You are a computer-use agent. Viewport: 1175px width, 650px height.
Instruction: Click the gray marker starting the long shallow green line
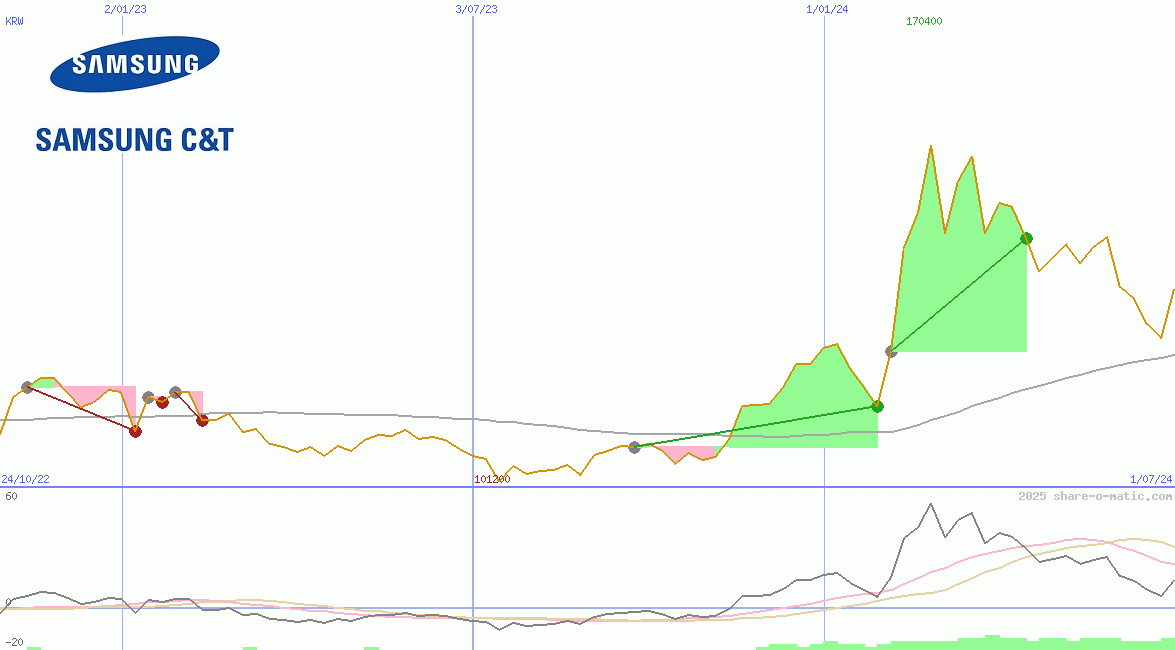[634, 447]
